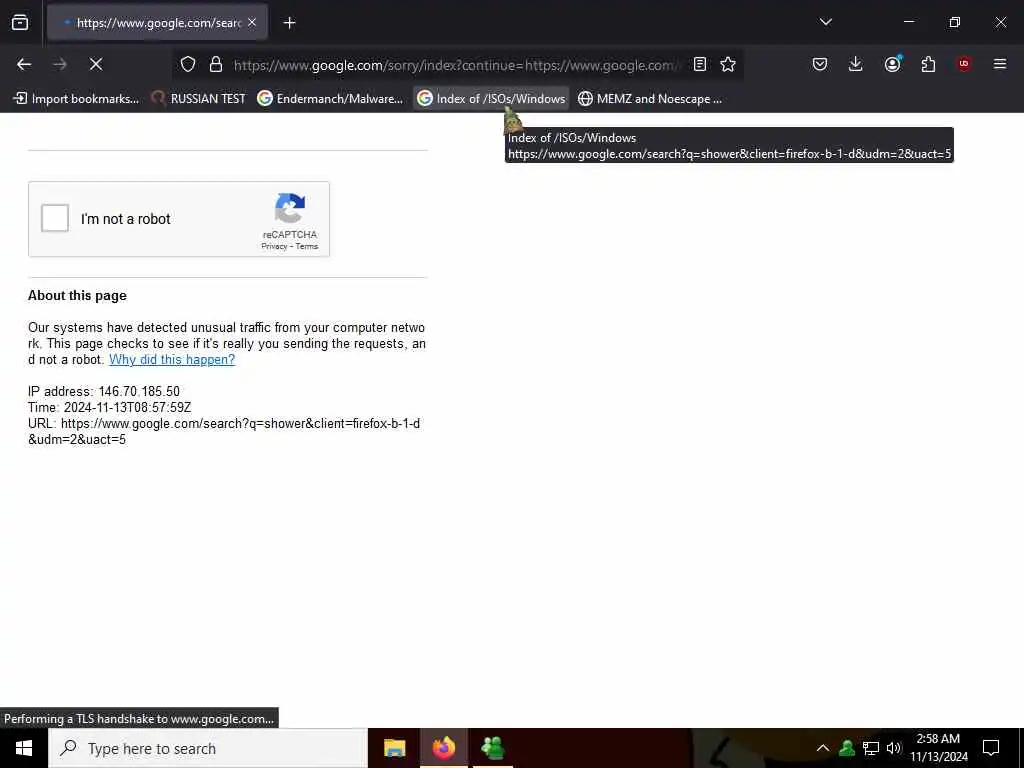Open a new tab with plus button
Image resolution: width=1024 pixels, height=768 pixels.
coord(289,23)
